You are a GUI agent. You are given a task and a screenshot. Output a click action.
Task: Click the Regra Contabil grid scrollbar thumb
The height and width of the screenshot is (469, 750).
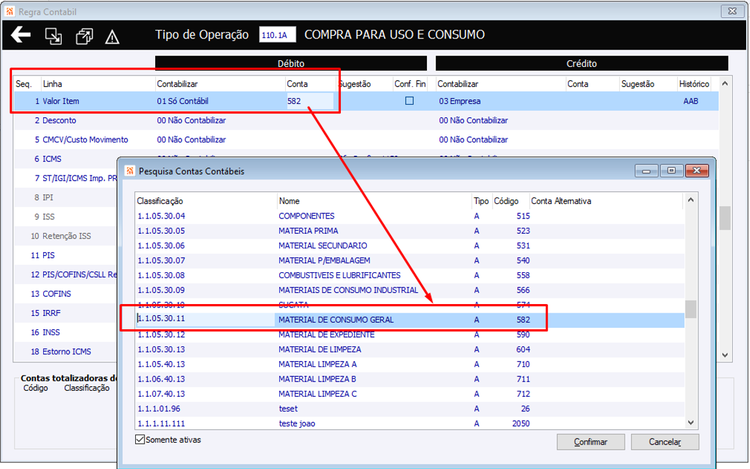[725, 218]
